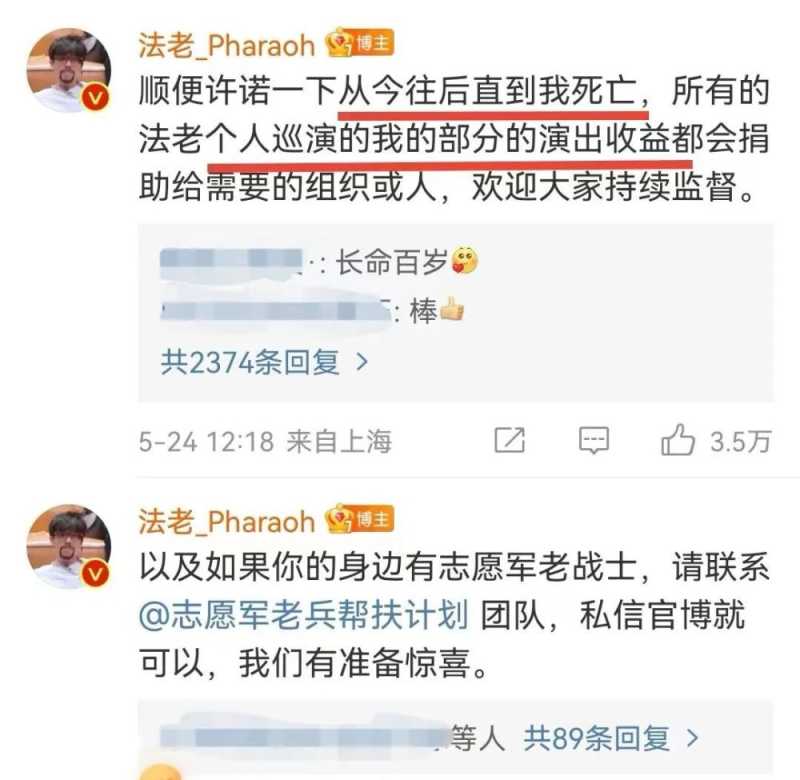
Task: Click the orange V verified badge on top avatar
Action: point(96,97)
